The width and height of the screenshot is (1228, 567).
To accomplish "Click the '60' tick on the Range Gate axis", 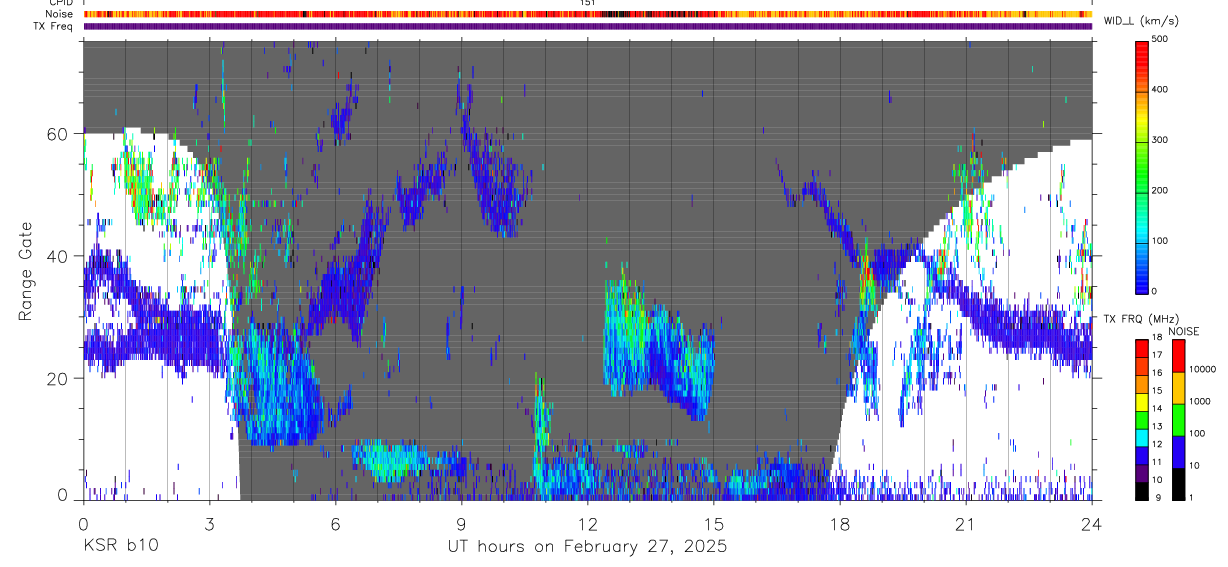I will coord(58,133).
